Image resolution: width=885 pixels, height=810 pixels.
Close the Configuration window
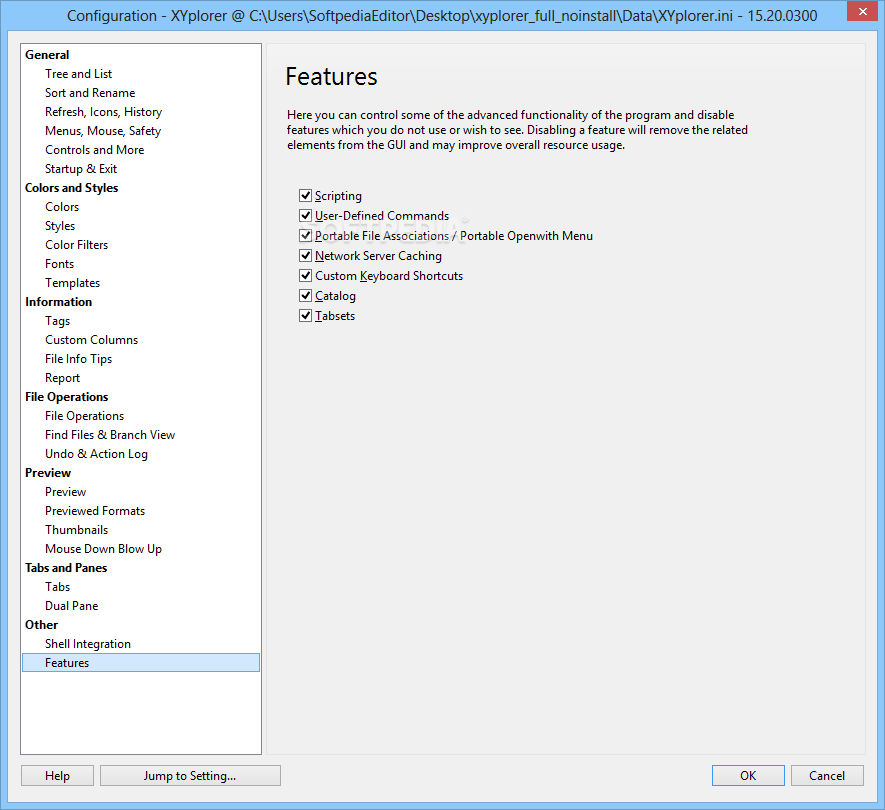coord(862,11)
